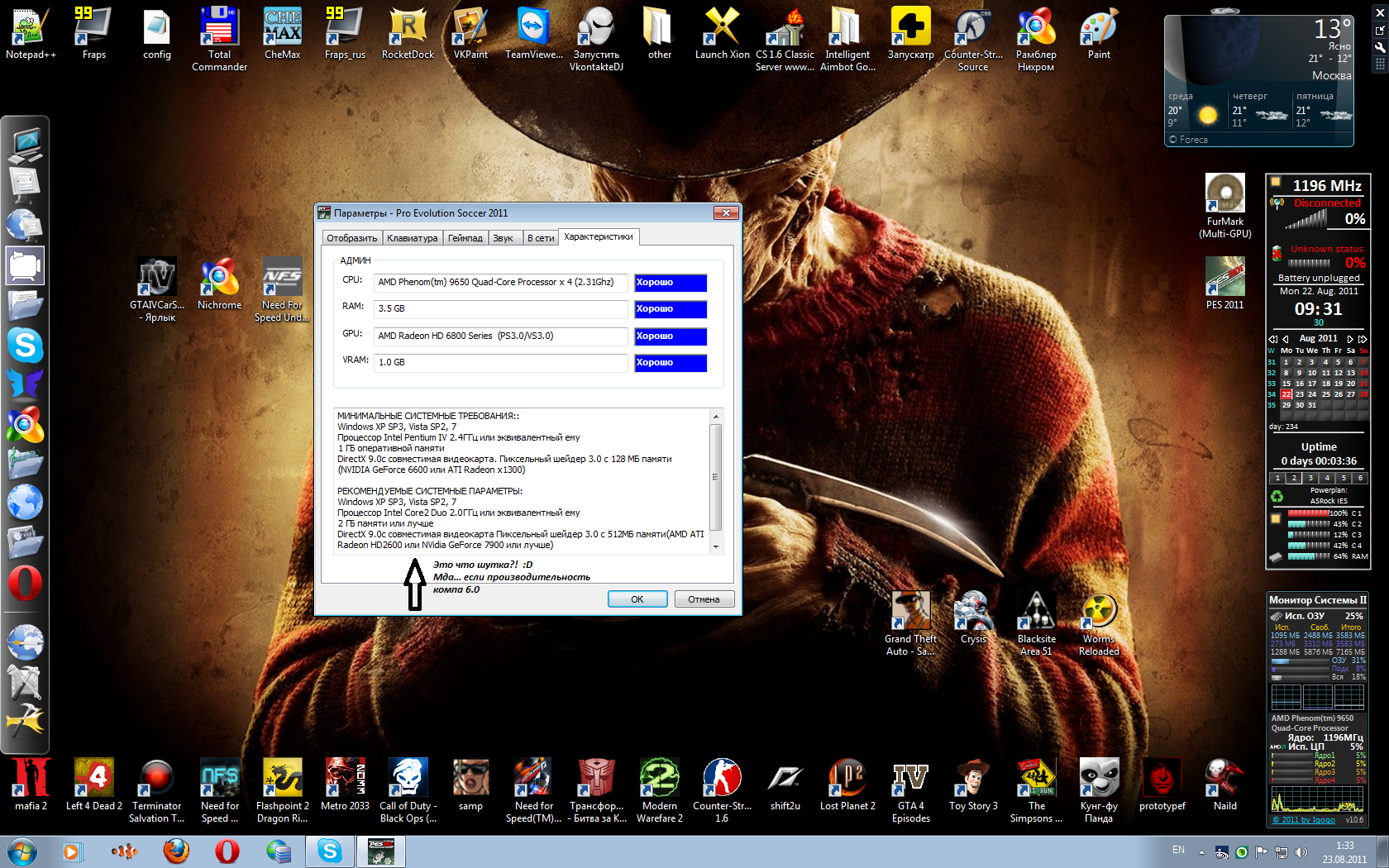
Task: Open the Геймпад tab
Action: [x=465, y=238]
